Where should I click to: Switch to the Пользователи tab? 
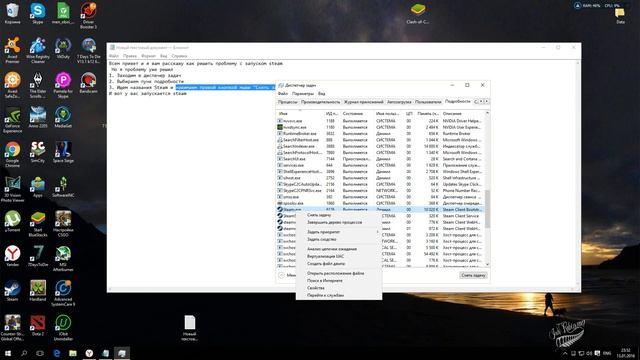point(428,102)
